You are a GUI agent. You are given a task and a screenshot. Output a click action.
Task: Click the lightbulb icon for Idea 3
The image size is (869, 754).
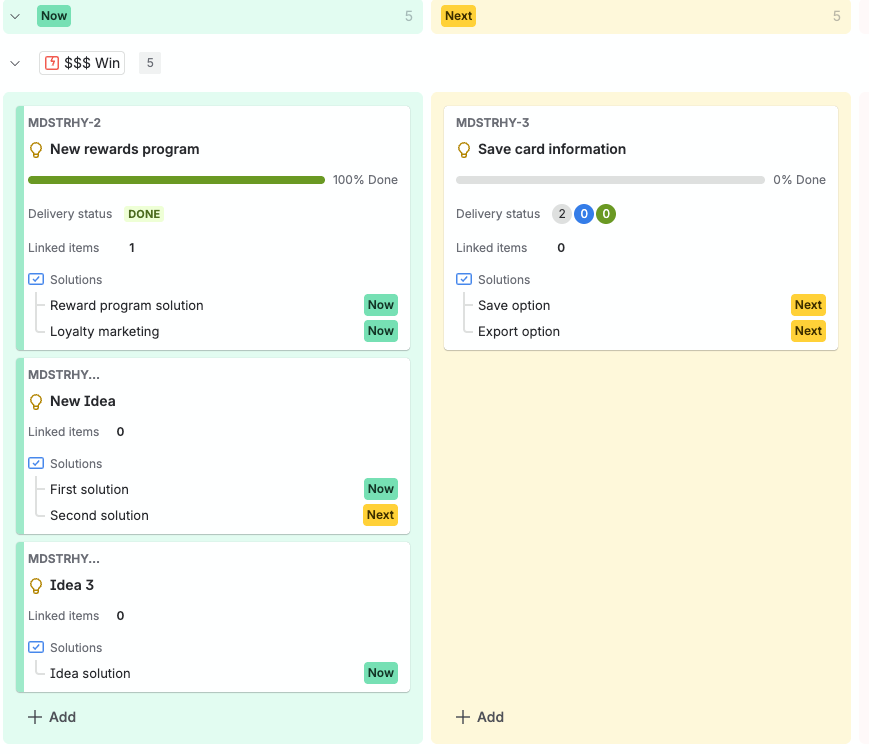(36, 585)
